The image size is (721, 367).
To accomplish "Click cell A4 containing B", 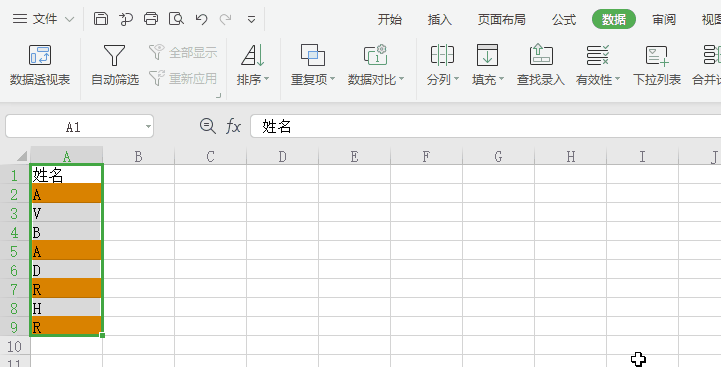I will (67, 231).
